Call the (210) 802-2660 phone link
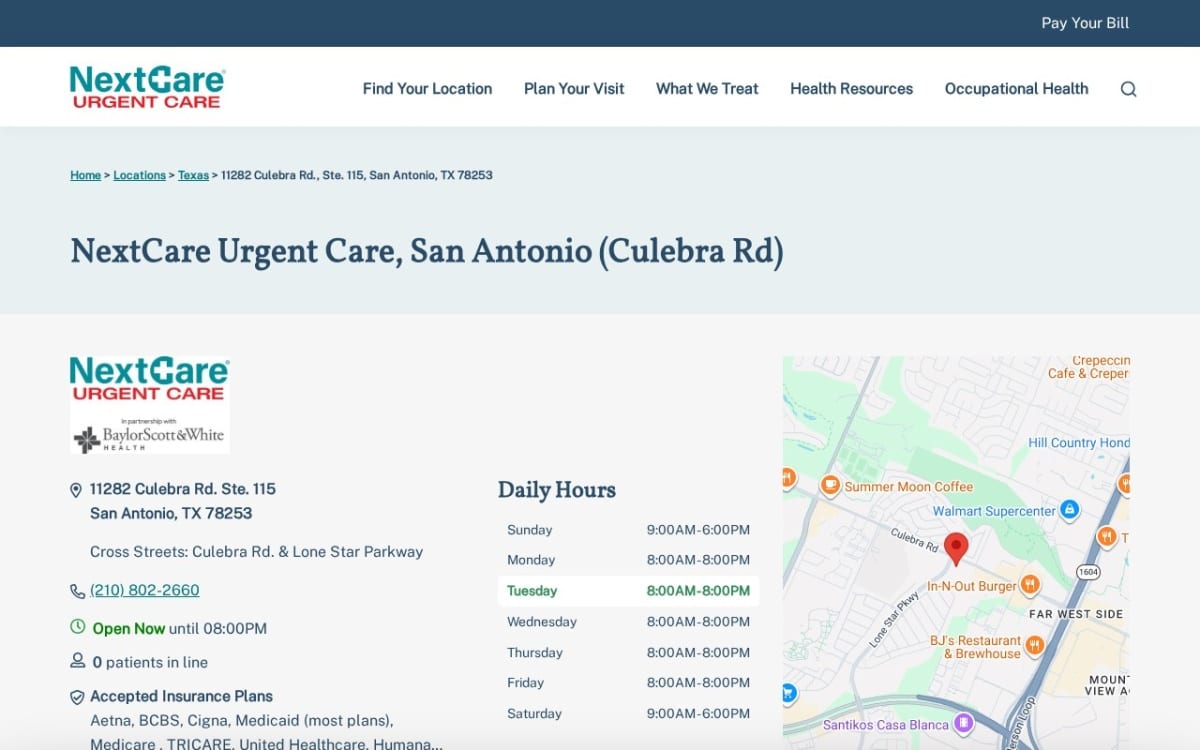1200x750 pixels. (x=145, y=590)
